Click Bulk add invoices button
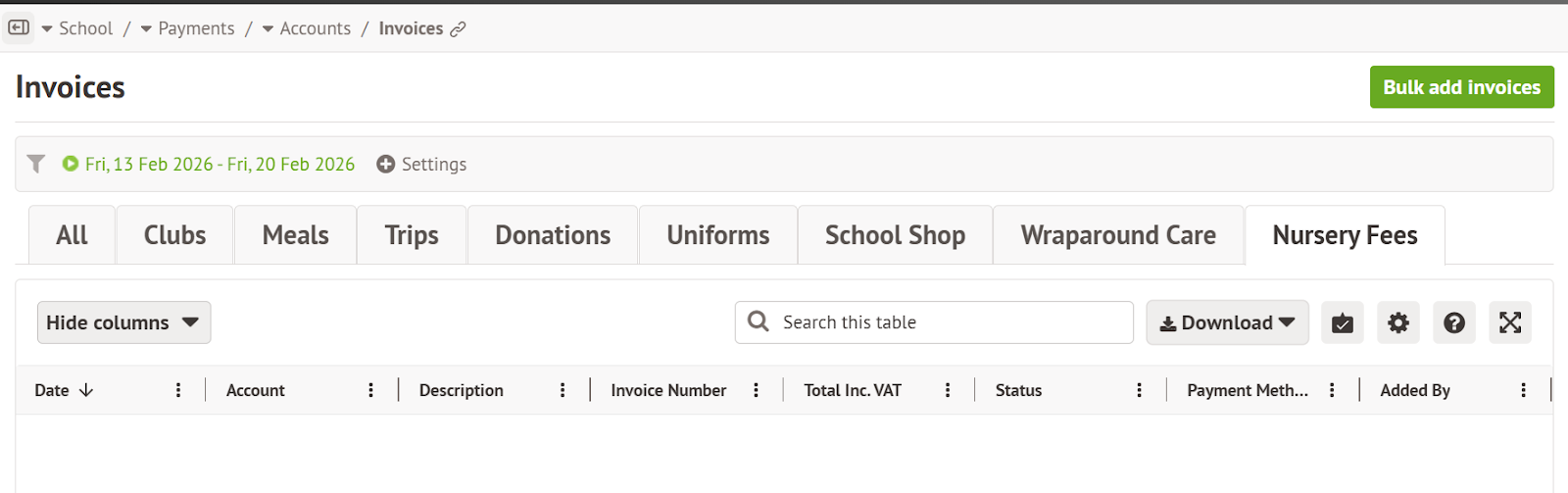This screenshot has height=493, width=1568. [x=1461, y=87]
